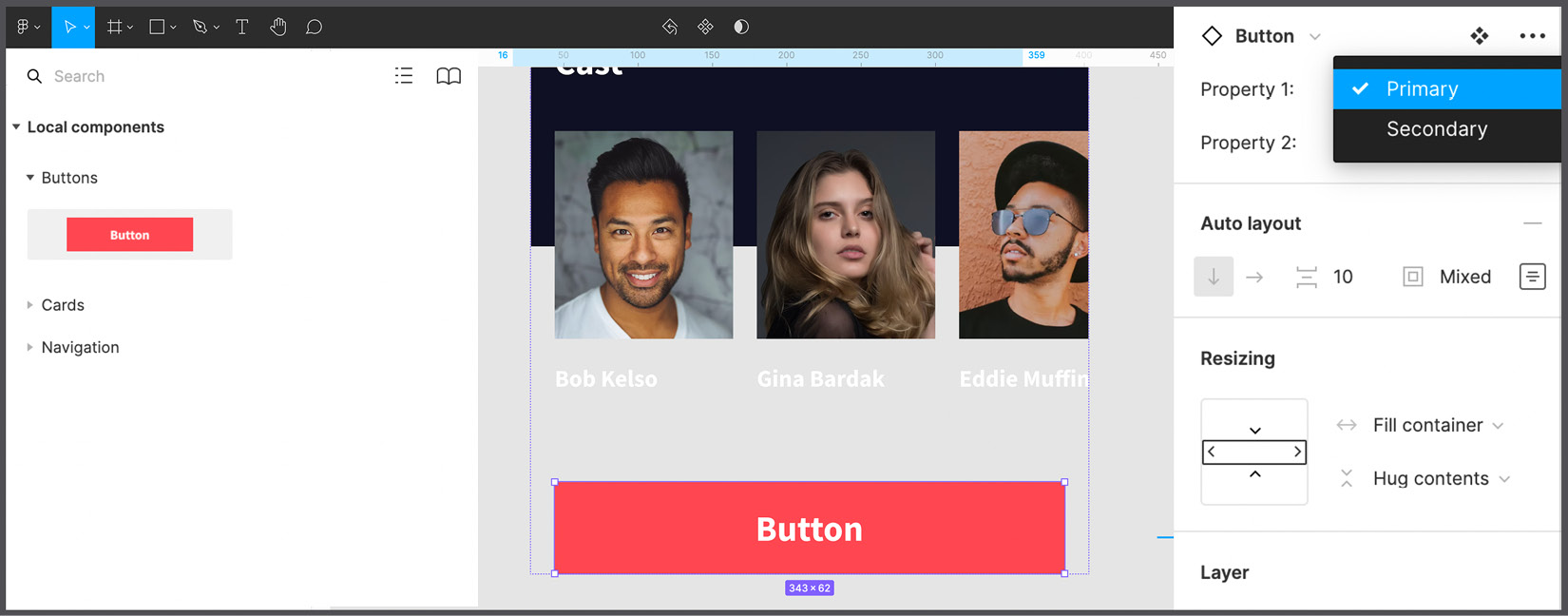The image size is (1568, 616).
Task: Select the Text tool
Action: pos(241,27)
